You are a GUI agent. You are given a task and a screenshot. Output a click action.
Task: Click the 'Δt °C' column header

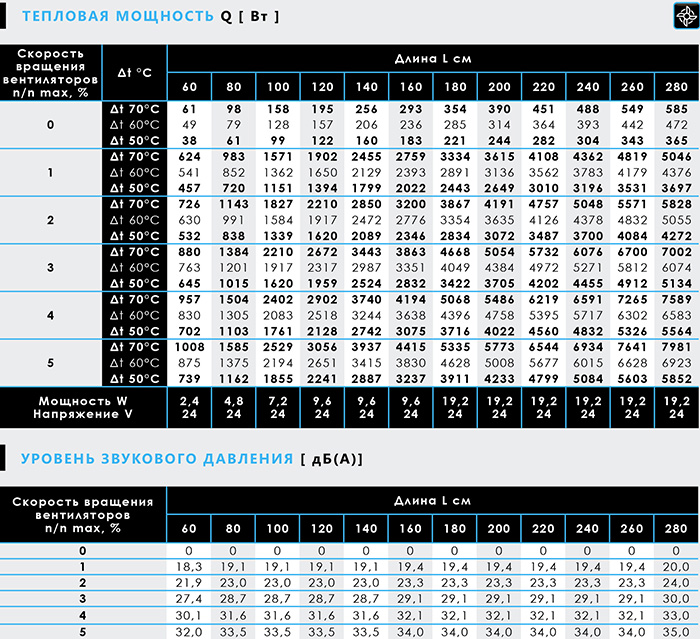click(134, 73)
